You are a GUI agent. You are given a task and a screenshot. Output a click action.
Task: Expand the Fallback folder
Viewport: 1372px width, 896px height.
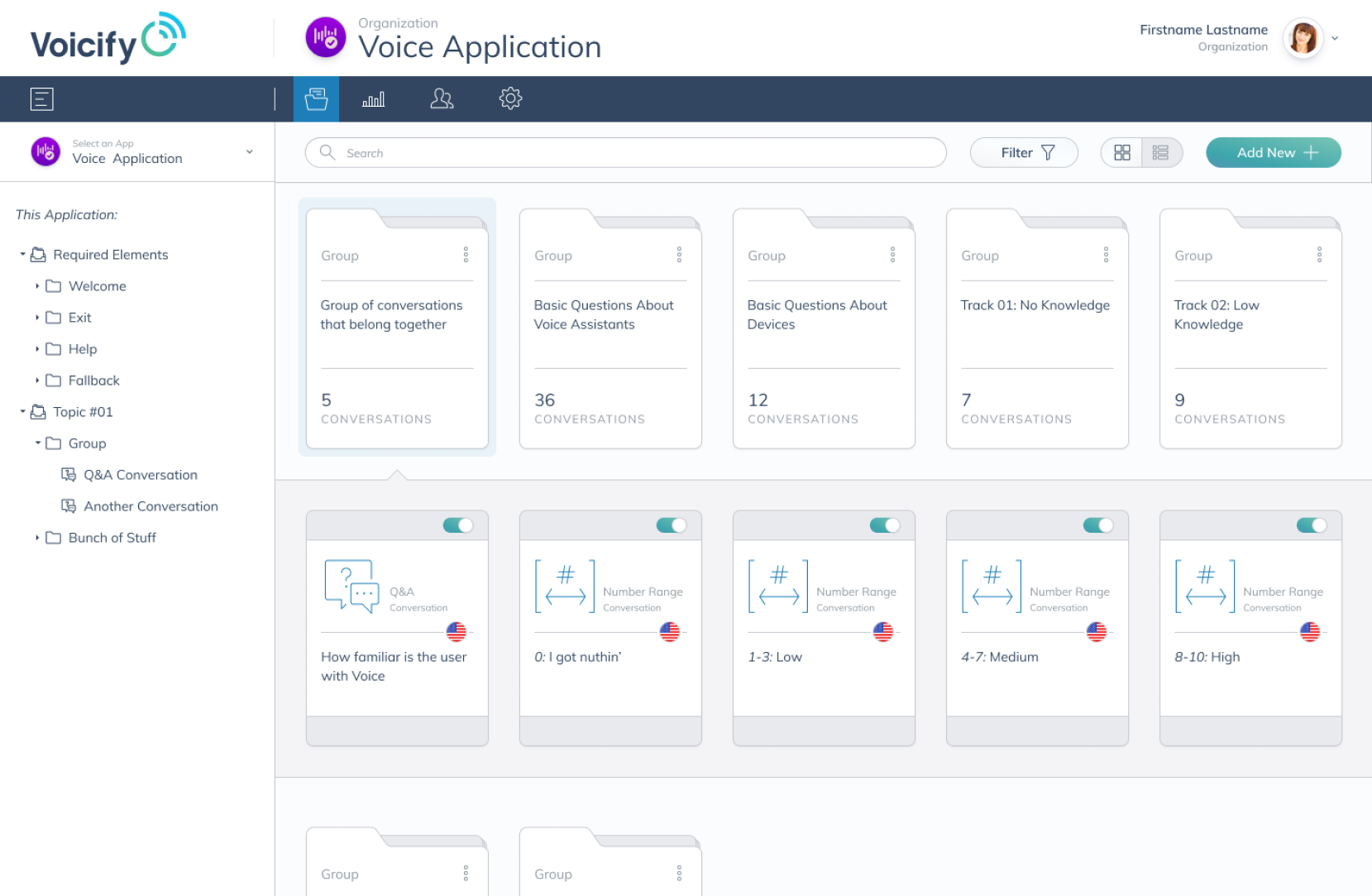click(x=37, y=381)
